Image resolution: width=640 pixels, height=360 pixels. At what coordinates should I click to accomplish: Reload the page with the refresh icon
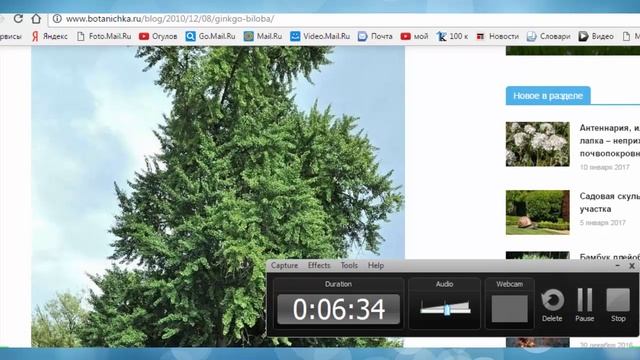(18, 19)
